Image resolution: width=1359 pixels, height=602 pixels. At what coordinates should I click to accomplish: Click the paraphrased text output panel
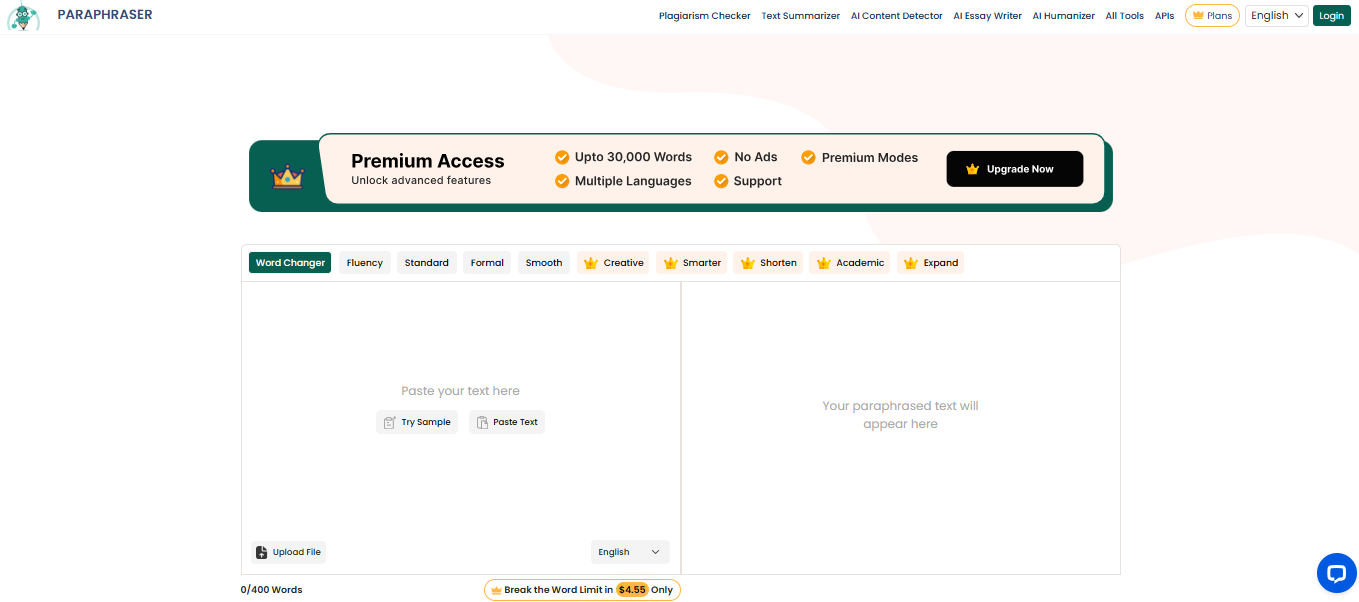(x=900, y=428)
